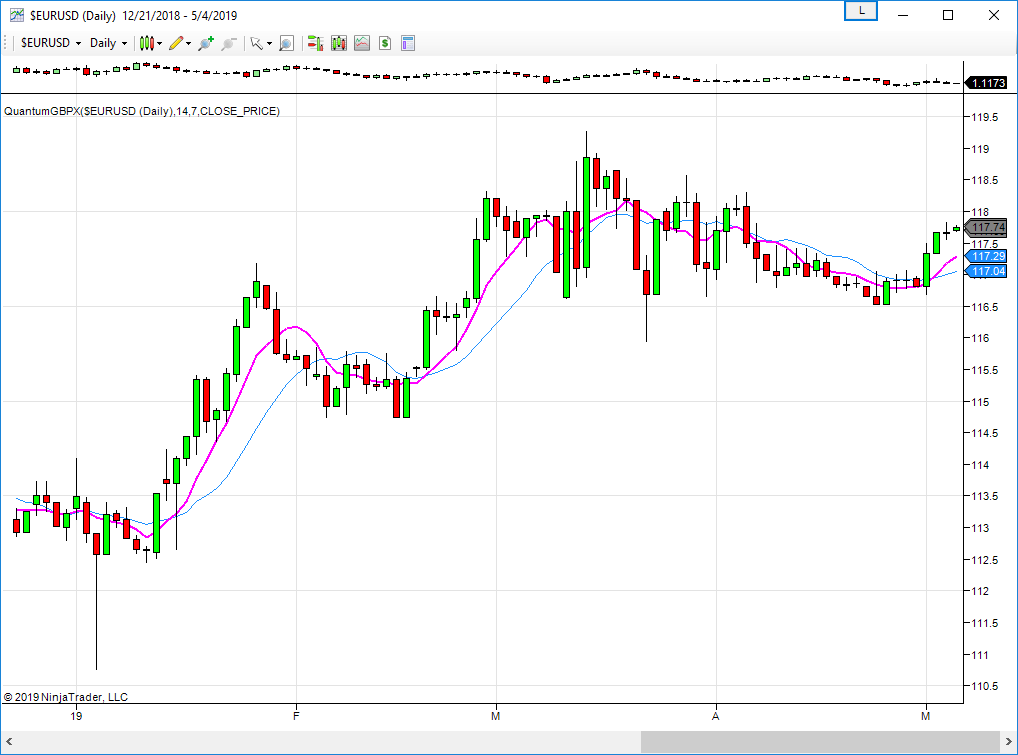Click the '19' year label on time axis

pyautogui.click(x=76, y=716)
